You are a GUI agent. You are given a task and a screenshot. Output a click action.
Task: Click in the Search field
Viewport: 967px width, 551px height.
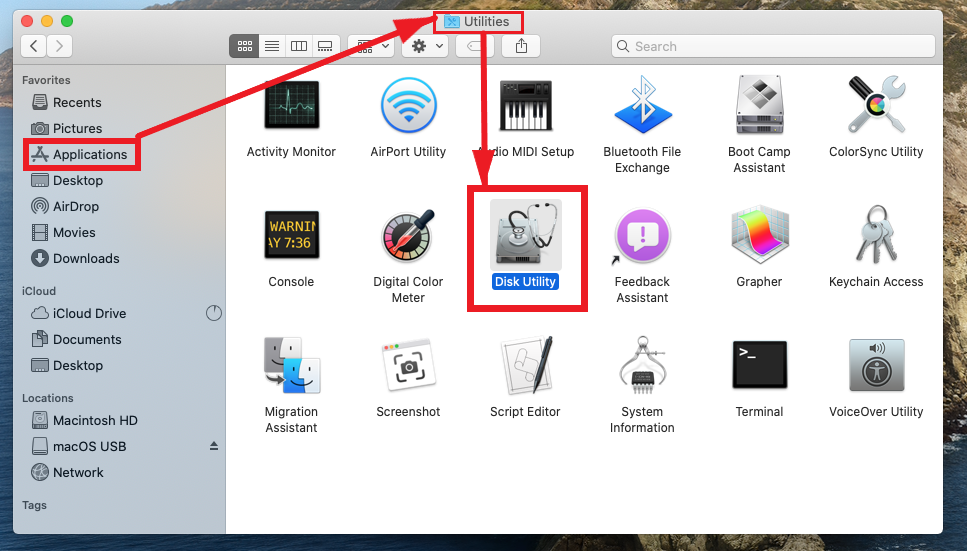[x=773, y=46]
